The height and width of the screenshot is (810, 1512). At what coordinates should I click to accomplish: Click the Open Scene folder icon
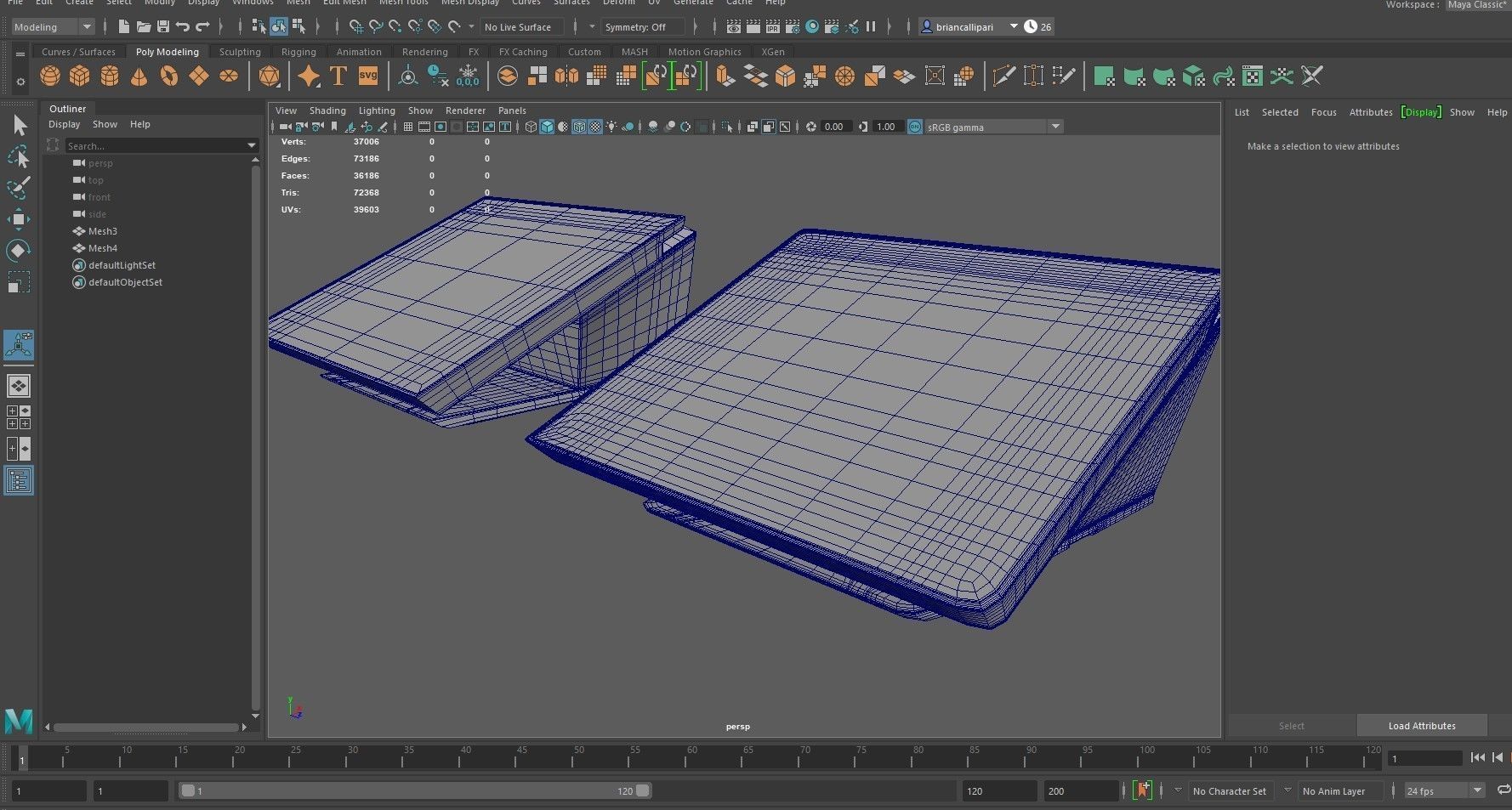[144, 27]
